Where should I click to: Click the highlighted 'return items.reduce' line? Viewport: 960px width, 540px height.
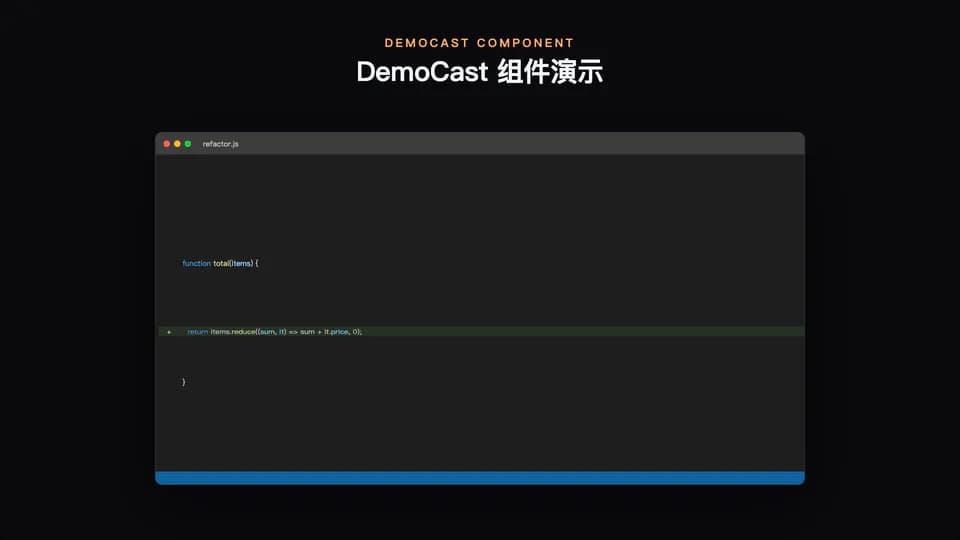[x=481, y=332]
